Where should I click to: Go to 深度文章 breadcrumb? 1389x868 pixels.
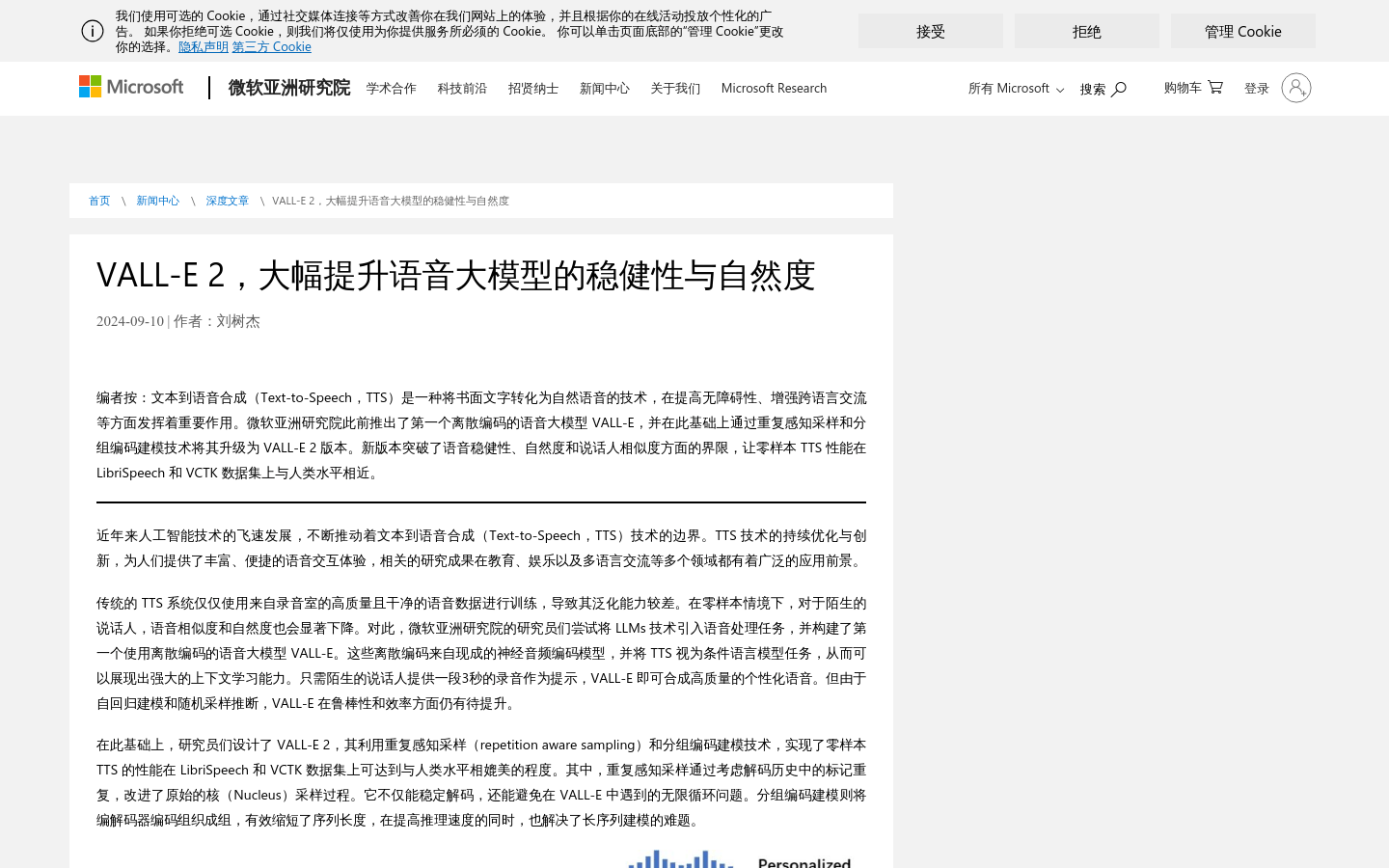tap(228, 201)
